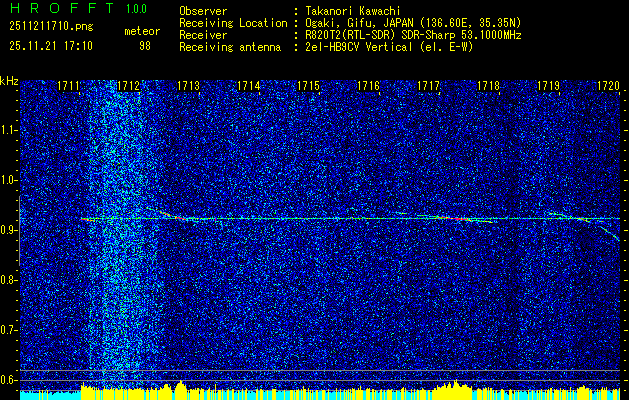Click the Receiving Location field label
The width and height of the screenshot is (629, 400).
(233, 23)
